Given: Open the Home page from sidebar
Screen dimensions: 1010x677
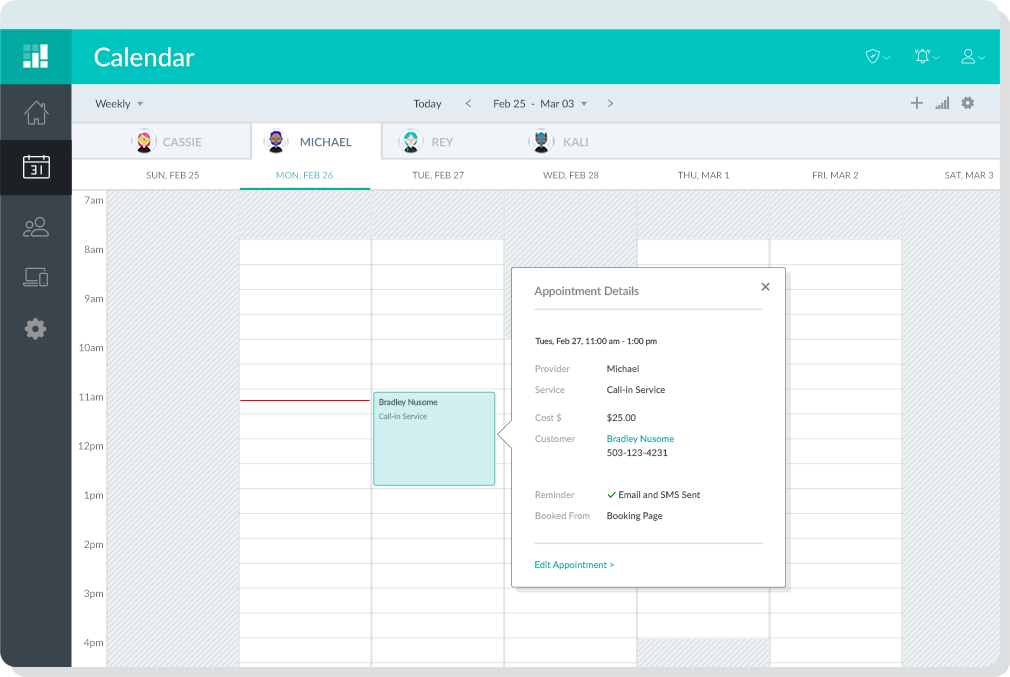Looking at the screenshot, I should click(36, 113).
